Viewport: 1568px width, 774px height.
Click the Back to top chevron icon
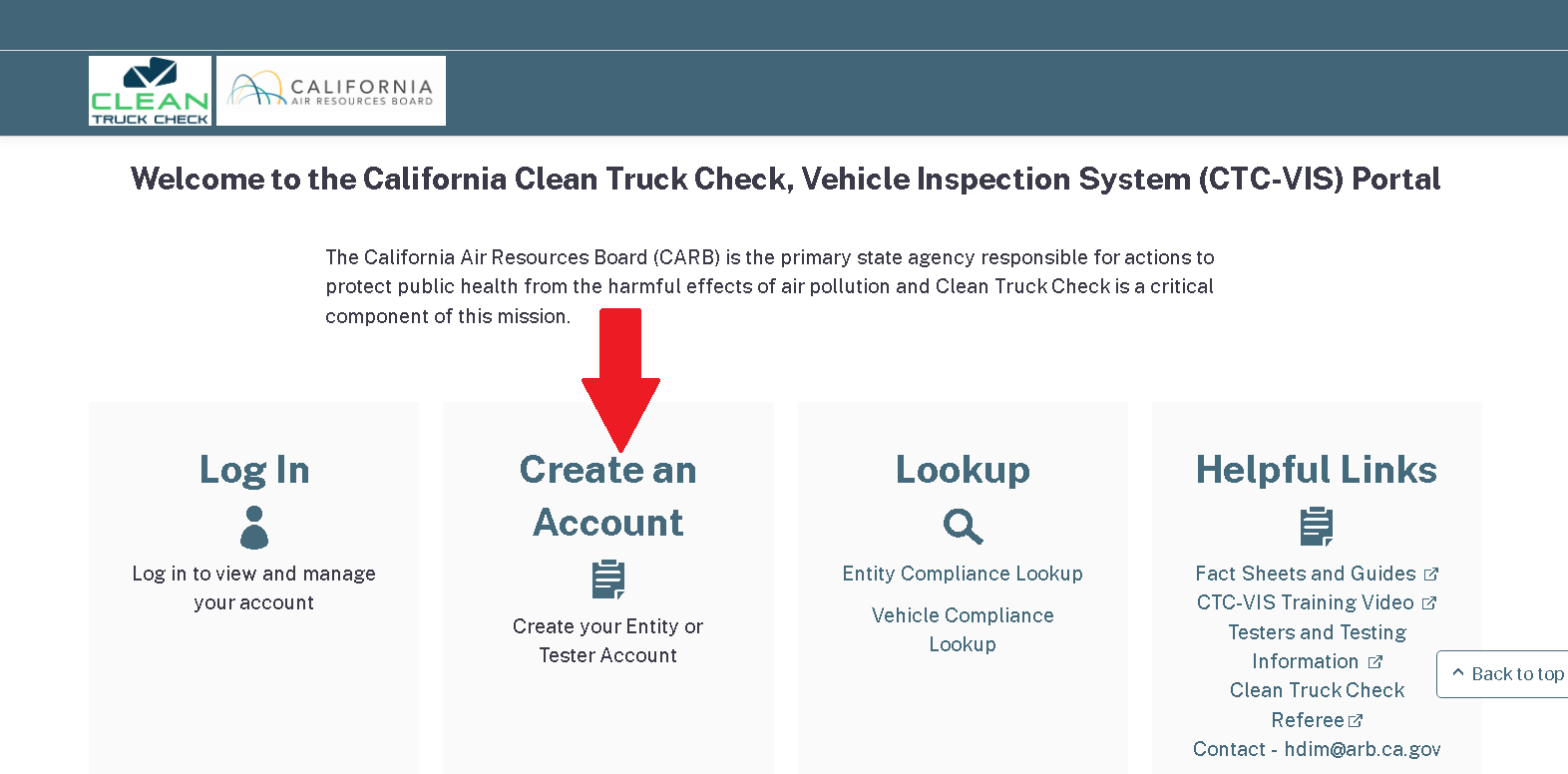point(1458,672)
